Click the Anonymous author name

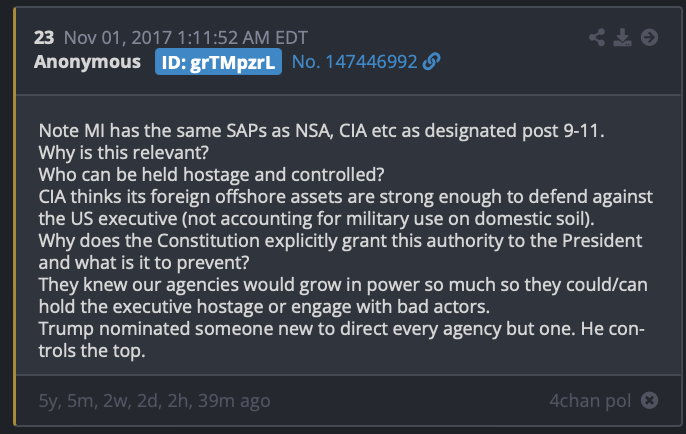click(x=88, y=62)
